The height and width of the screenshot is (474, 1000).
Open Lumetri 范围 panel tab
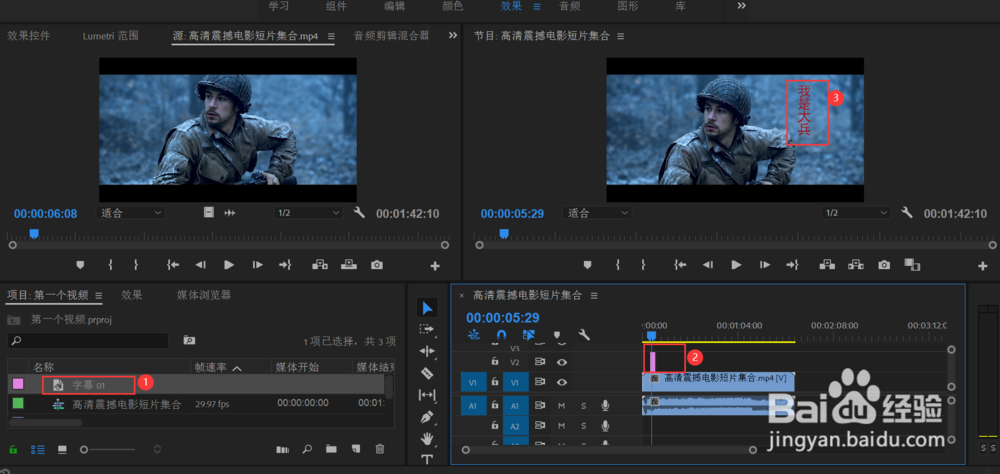110,36
